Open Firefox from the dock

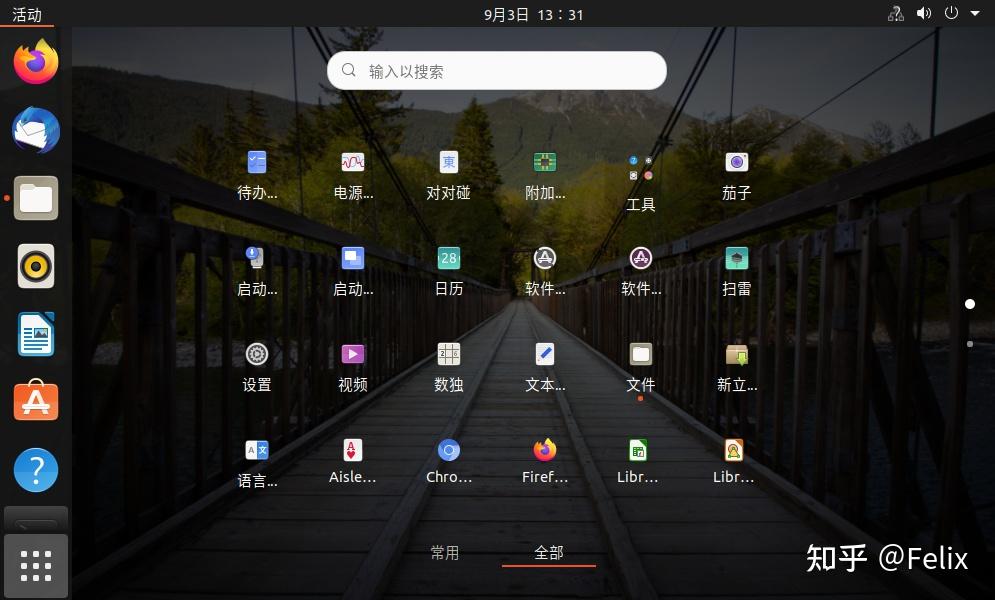coord(35,62)
